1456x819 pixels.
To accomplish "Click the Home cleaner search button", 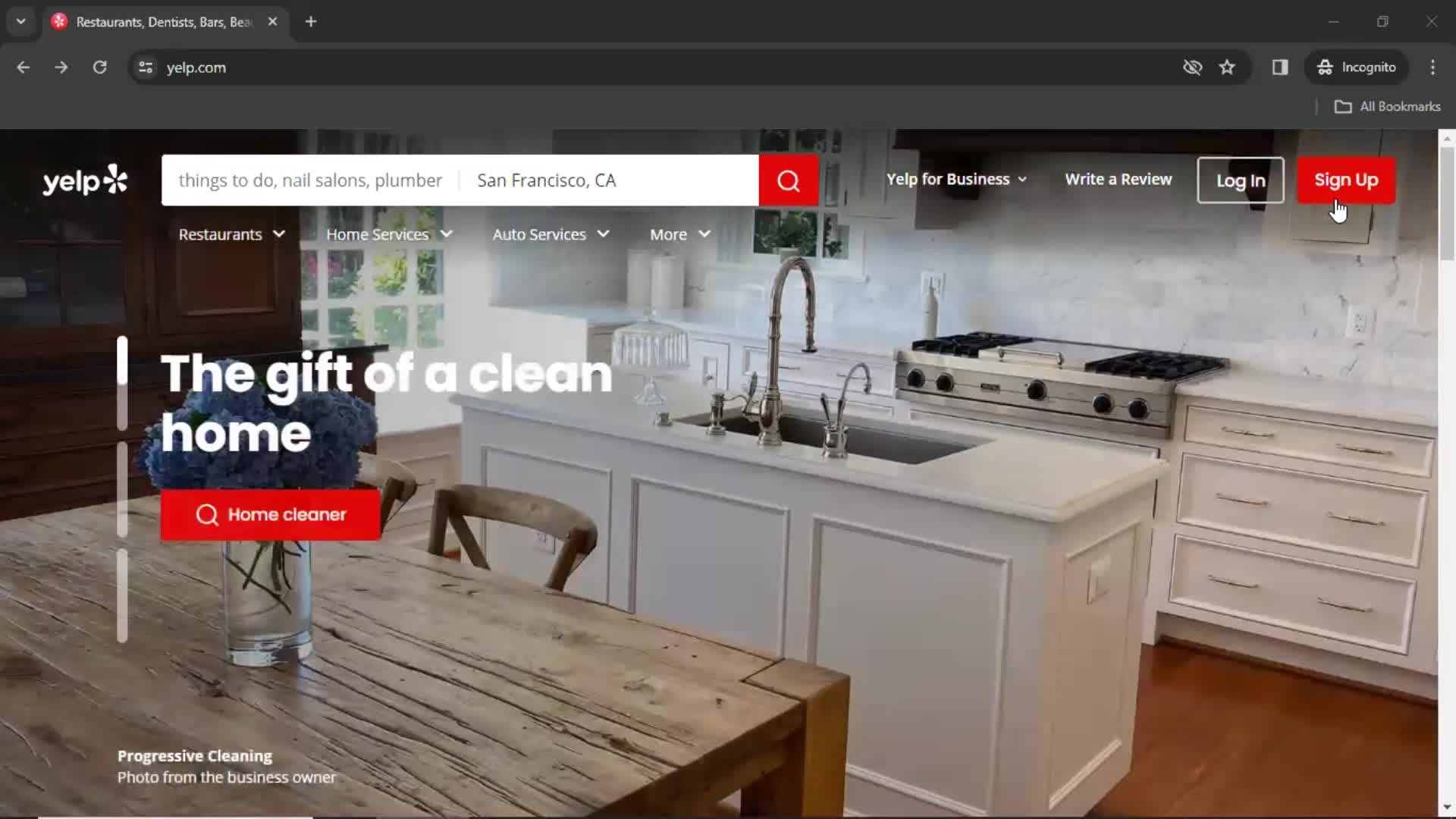I will (x=271, y=514).
